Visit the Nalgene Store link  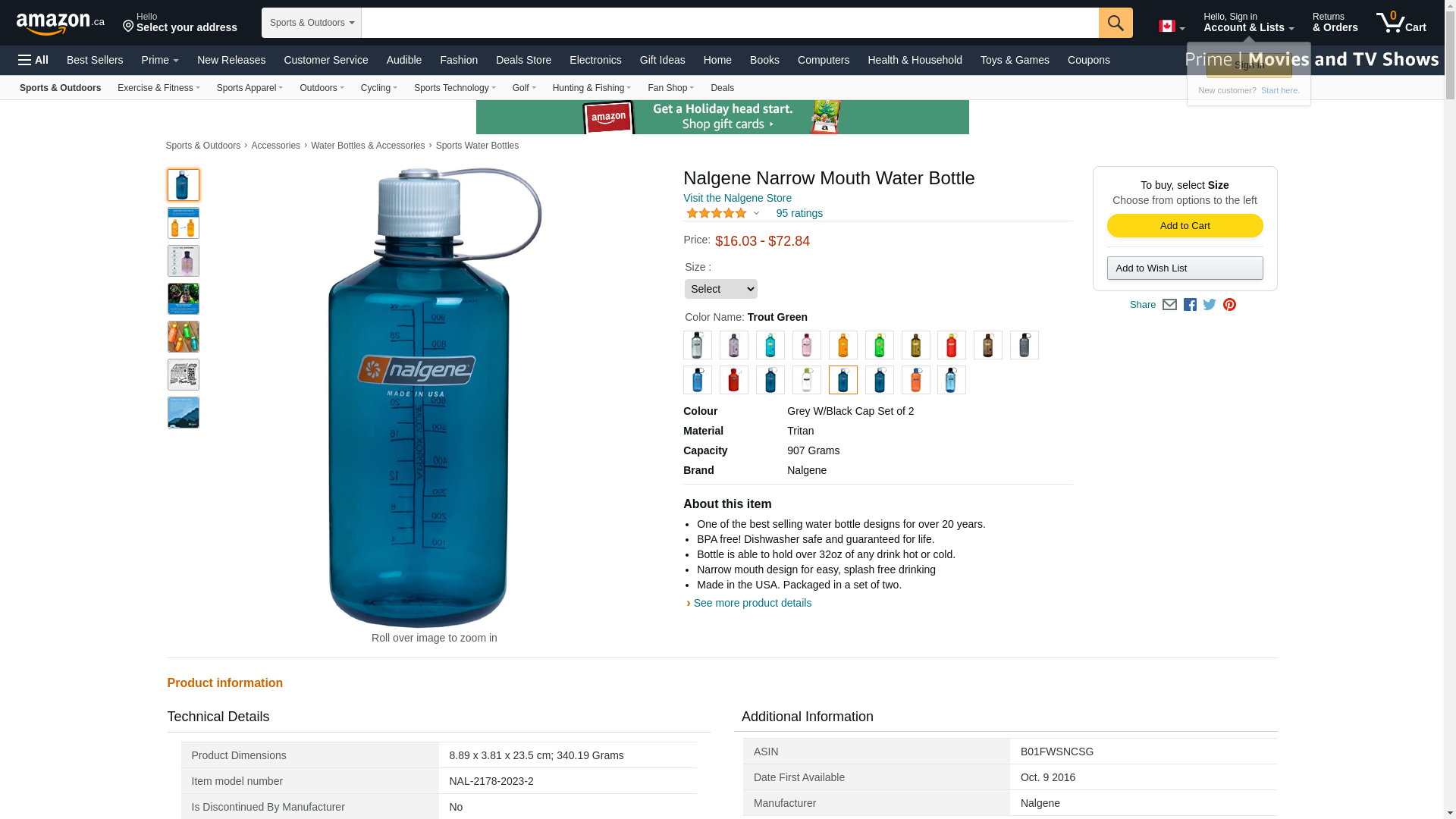click(737, 198)
